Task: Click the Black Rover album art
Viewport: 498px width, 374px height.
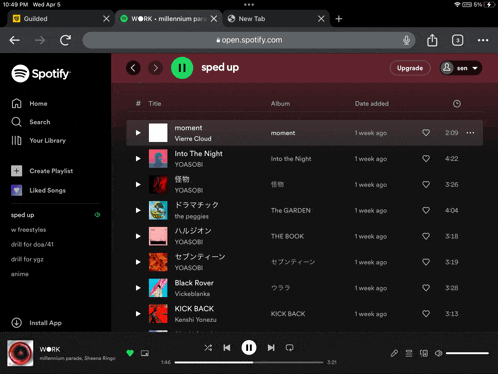Action: pos(158,288)
